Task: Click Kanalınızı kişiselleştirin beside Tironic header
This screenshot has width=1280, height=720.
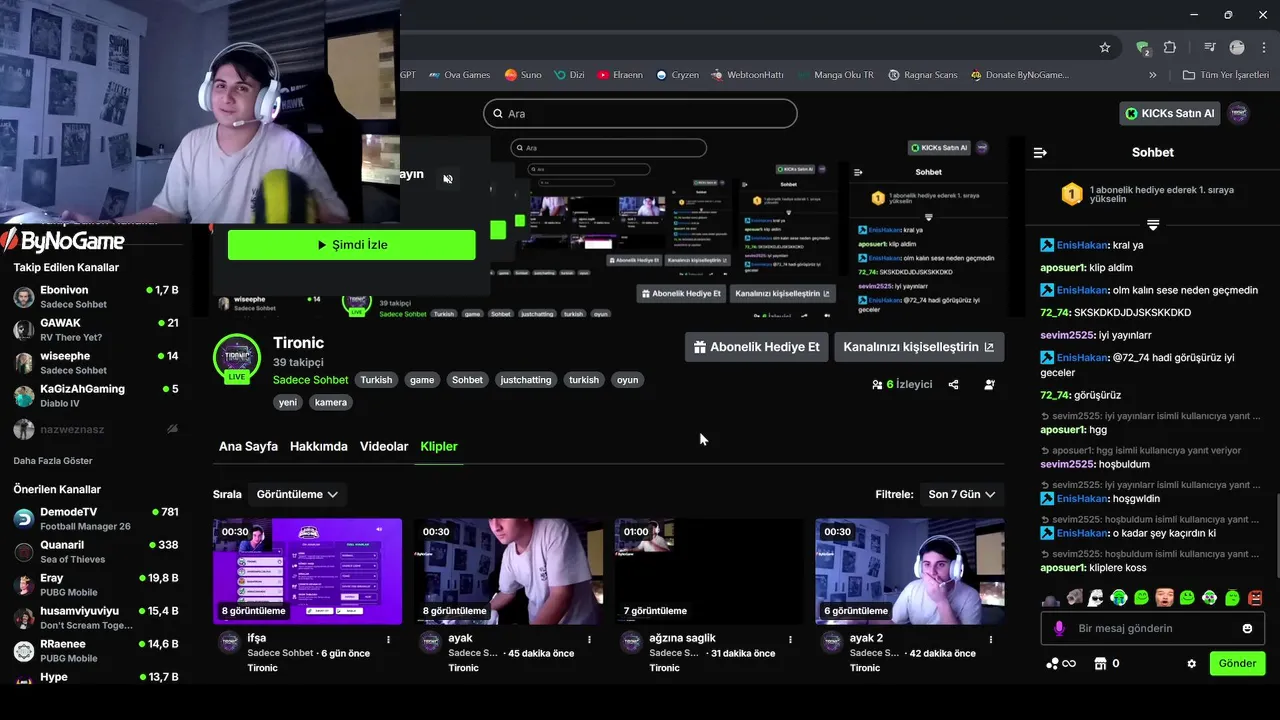Action: pos(919,347)
